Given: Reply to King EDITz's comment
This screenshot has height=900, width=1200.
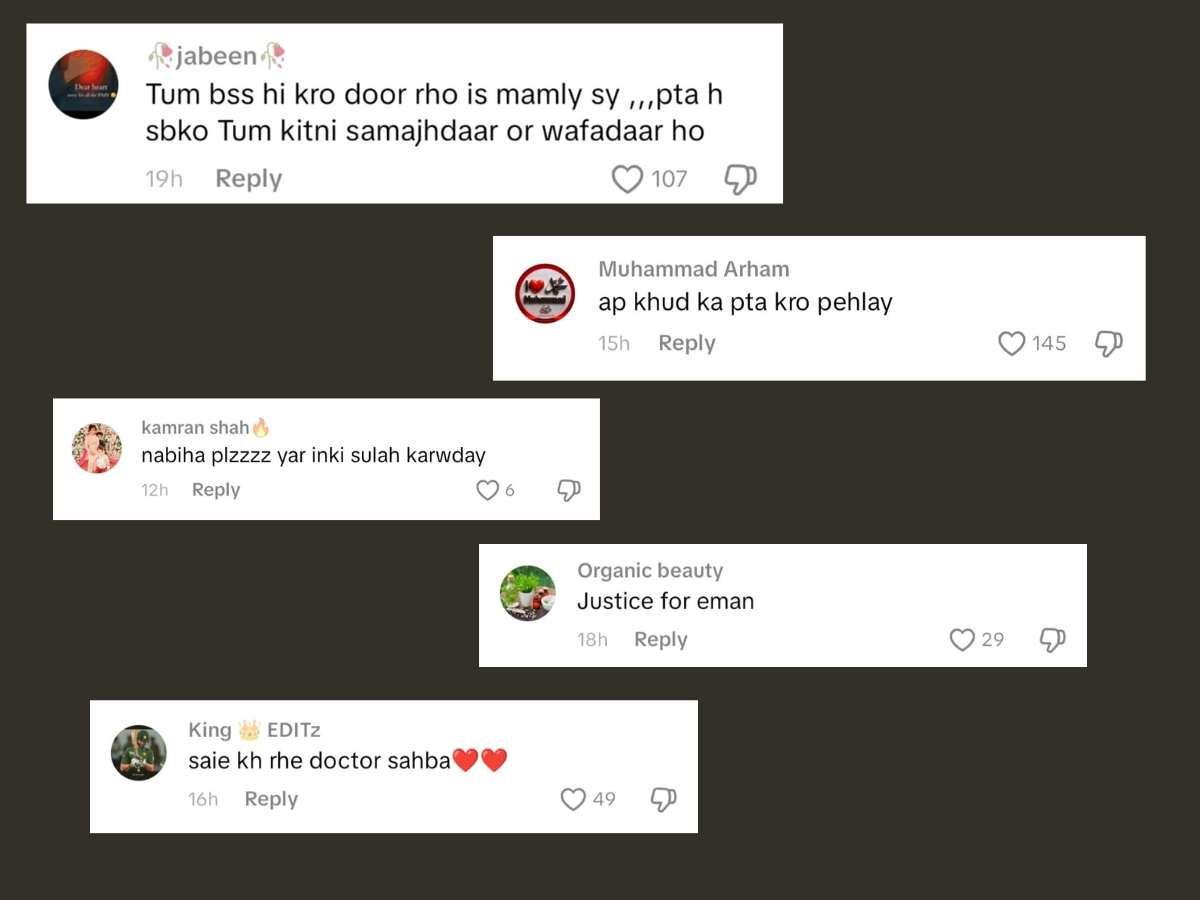Looking at the screenshot, I should [x=271, y=799].
